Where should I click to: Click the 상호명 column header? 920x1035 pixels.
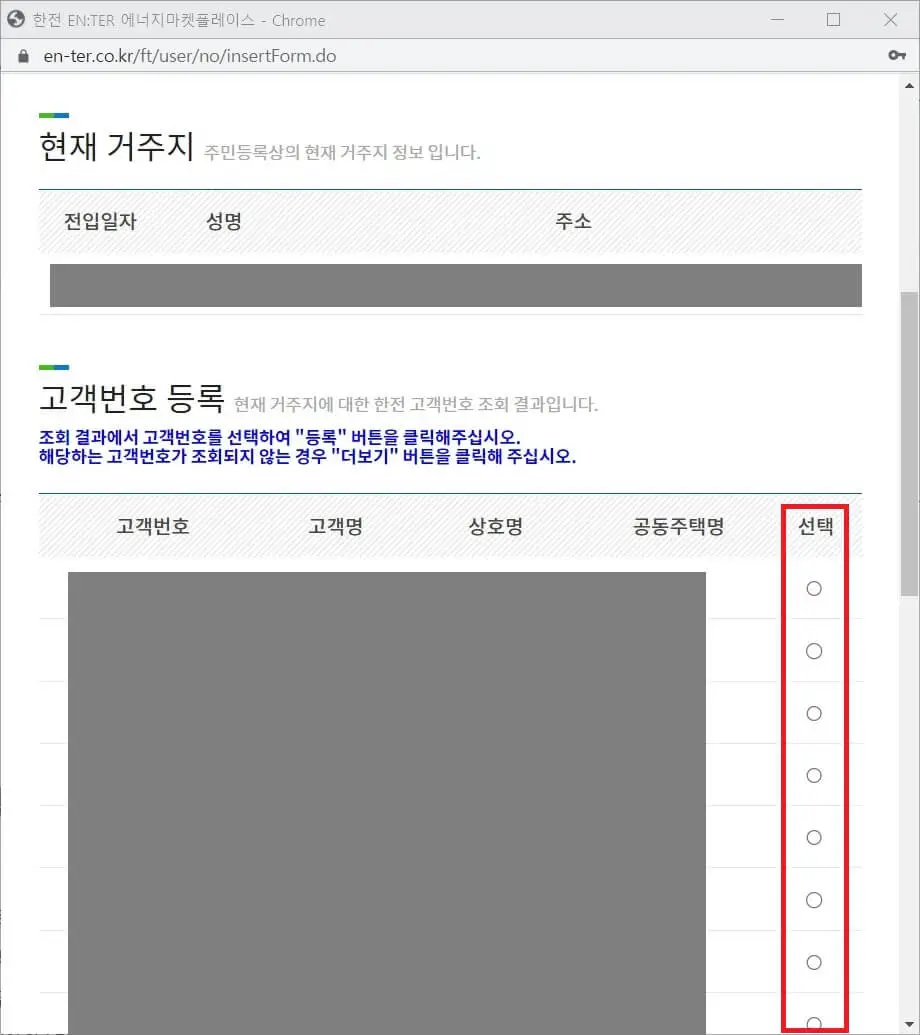[494, 527]
